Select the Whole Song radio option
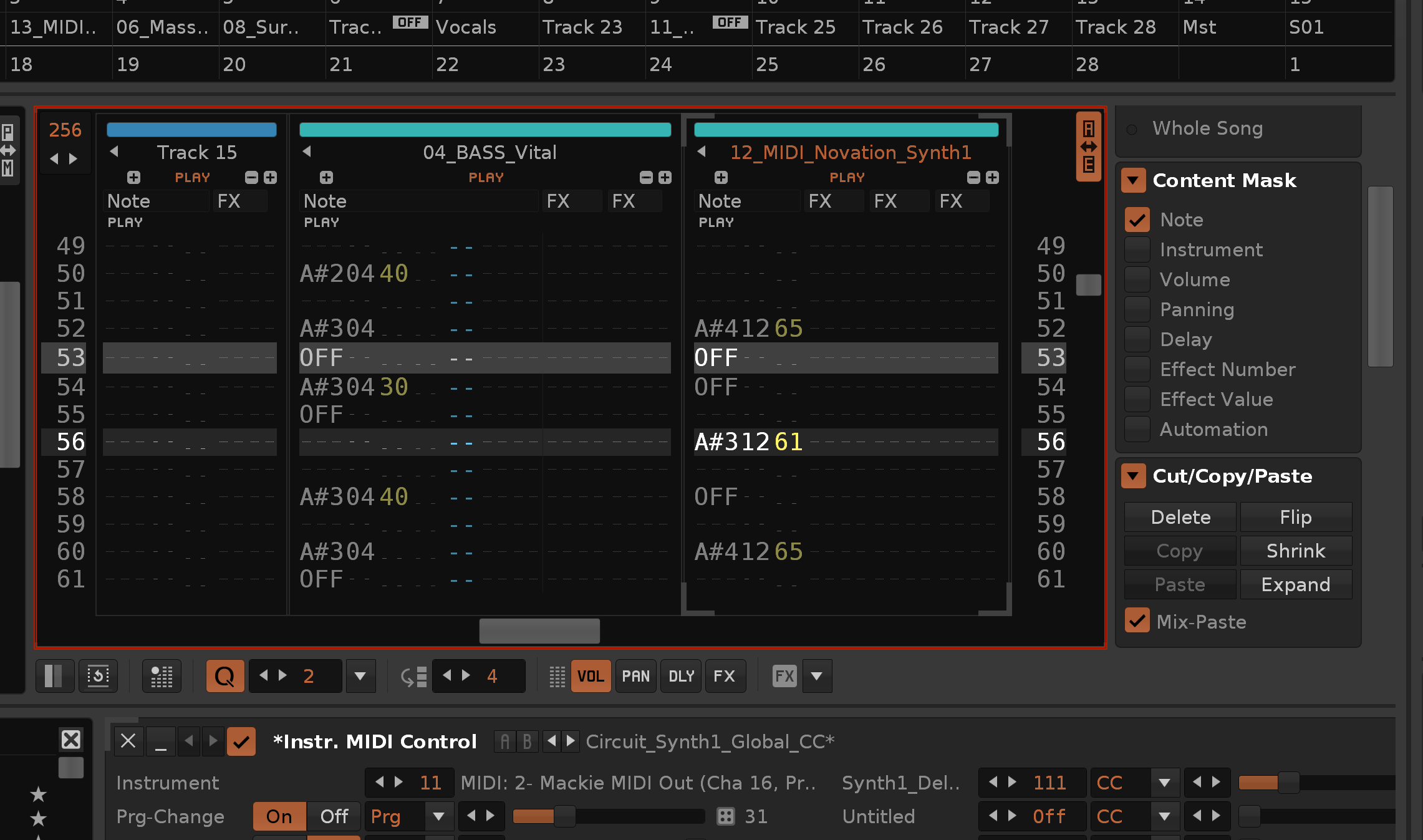 tap(1132, 129)
